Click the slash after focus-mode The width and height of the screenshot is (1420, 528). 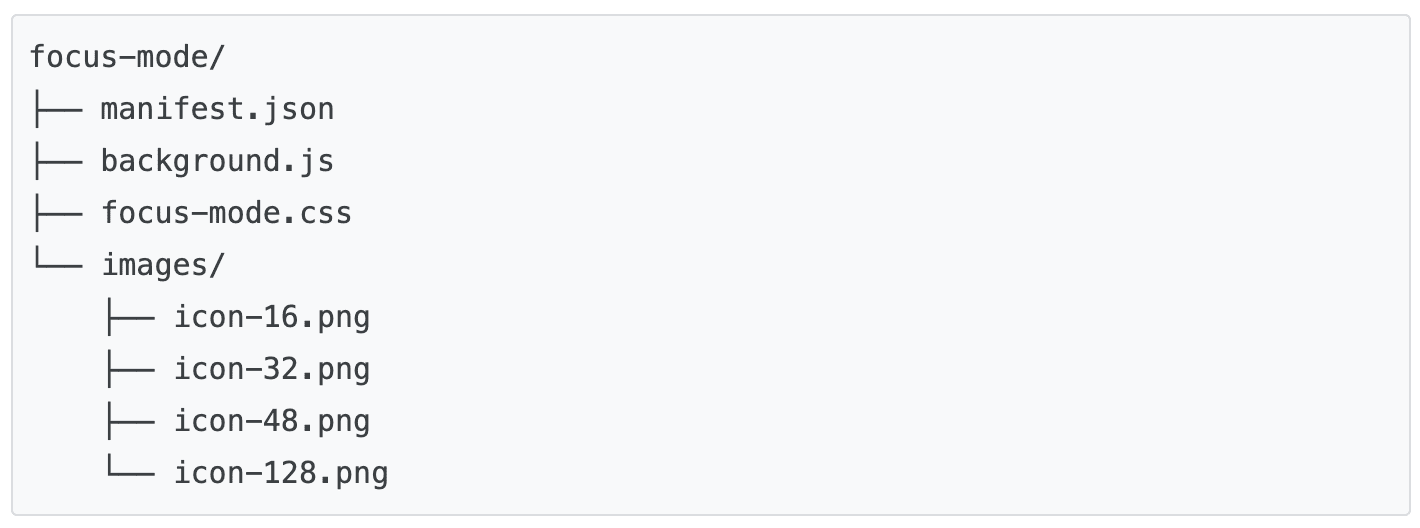pyautogui.click(x=217, y=56)
